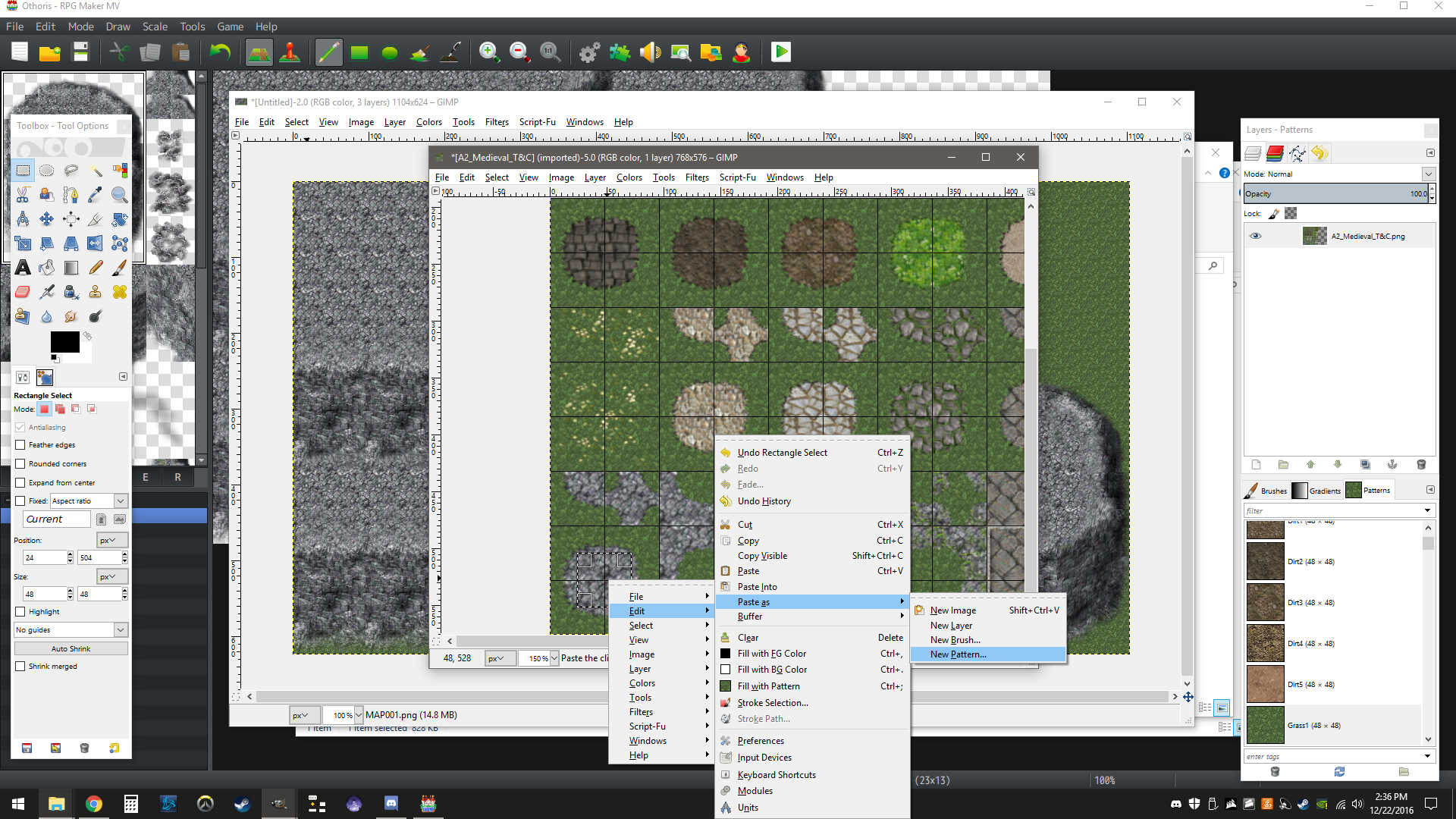Choose the Zoom magnifier tool in Toolbox
This screenshot has width=1456, height=819.
[x=120, y=195]
